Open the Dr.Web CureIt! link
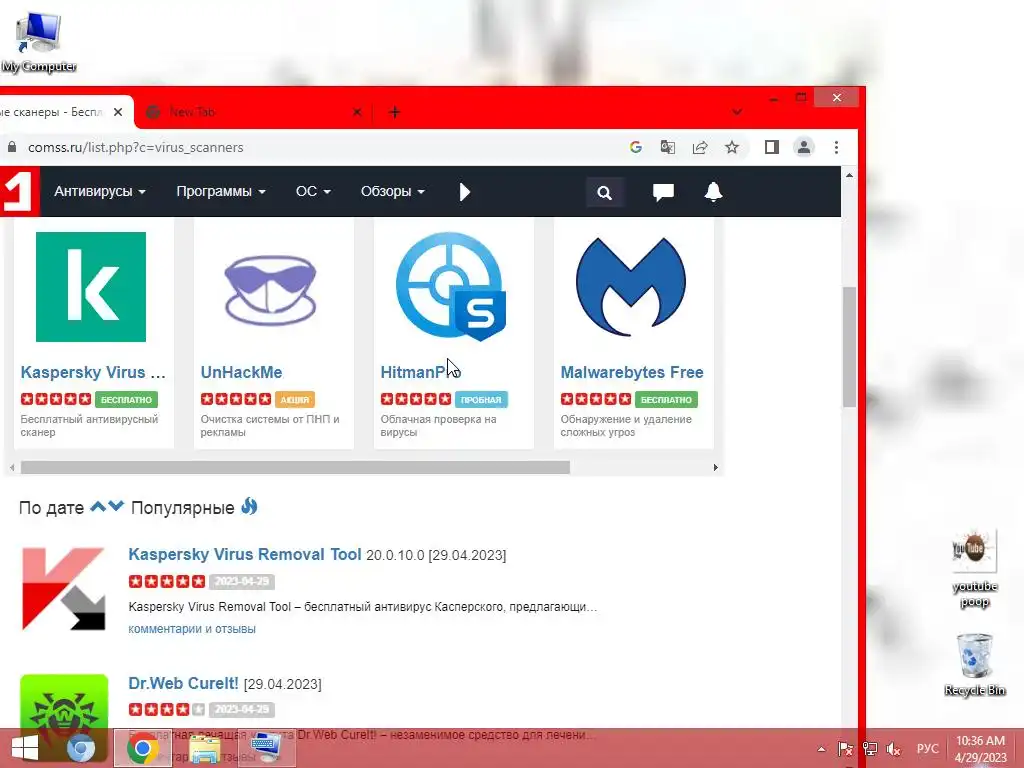 [184, 684]
